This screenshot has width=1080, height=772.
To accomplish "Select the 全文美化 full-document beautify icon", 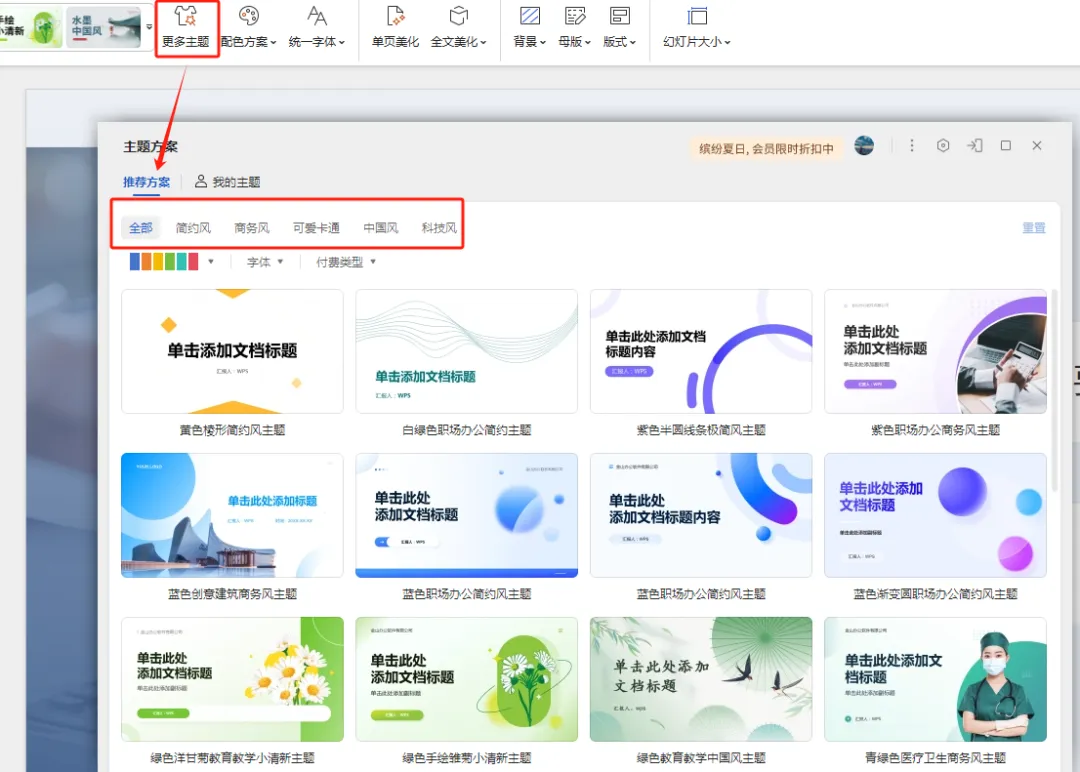I will pyautogui.click(x=458, y=27).
